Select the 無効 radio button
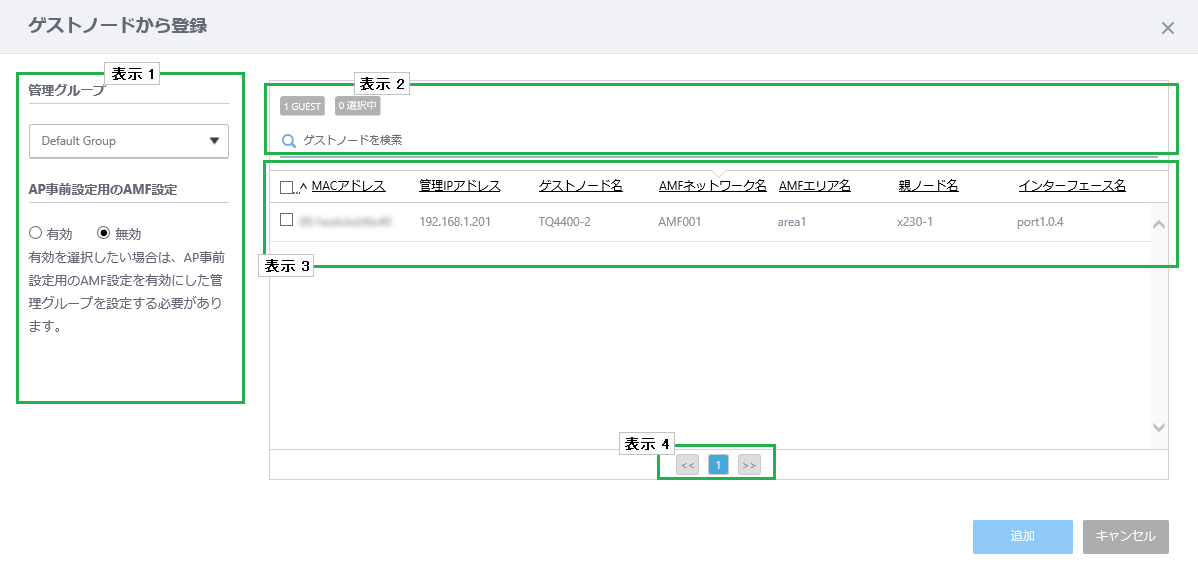 click(104, 234)
